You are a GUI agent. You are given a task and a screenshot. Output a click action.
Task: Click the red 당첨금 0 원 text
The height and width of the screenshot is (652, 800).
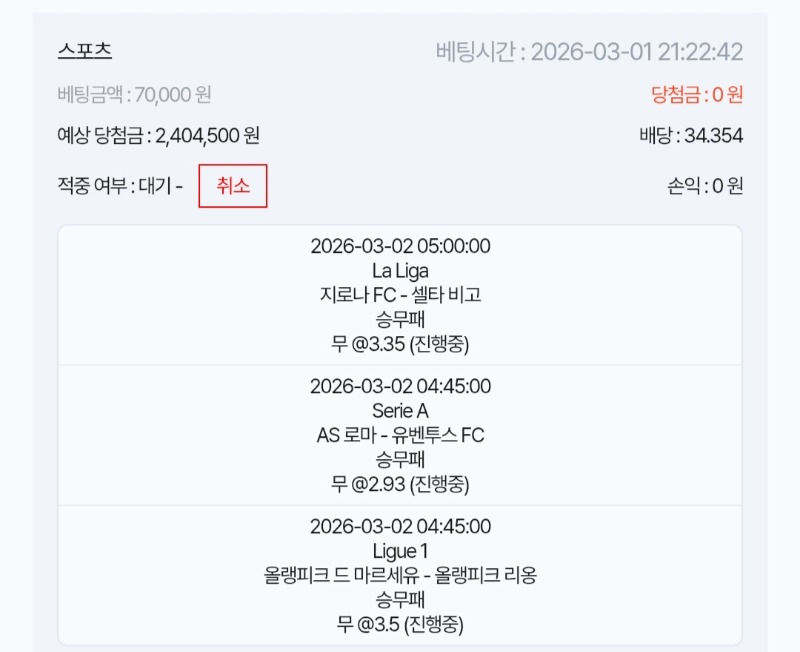(x=697, y=95)
